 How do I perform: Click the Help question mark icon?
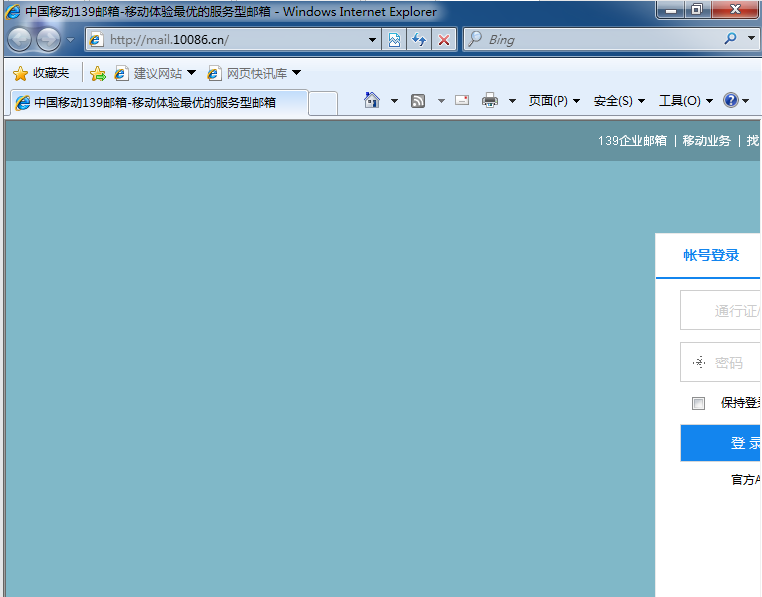pyautogui.click(x=730, y=101)
